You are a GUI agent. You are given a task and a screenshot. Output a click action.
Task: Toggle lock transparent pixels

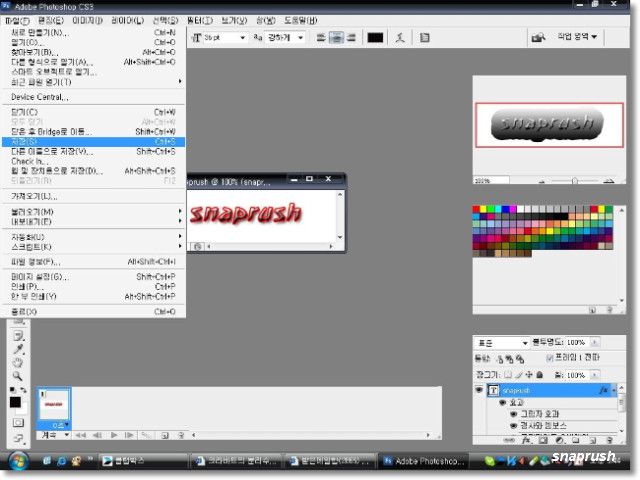click(507, 375)
